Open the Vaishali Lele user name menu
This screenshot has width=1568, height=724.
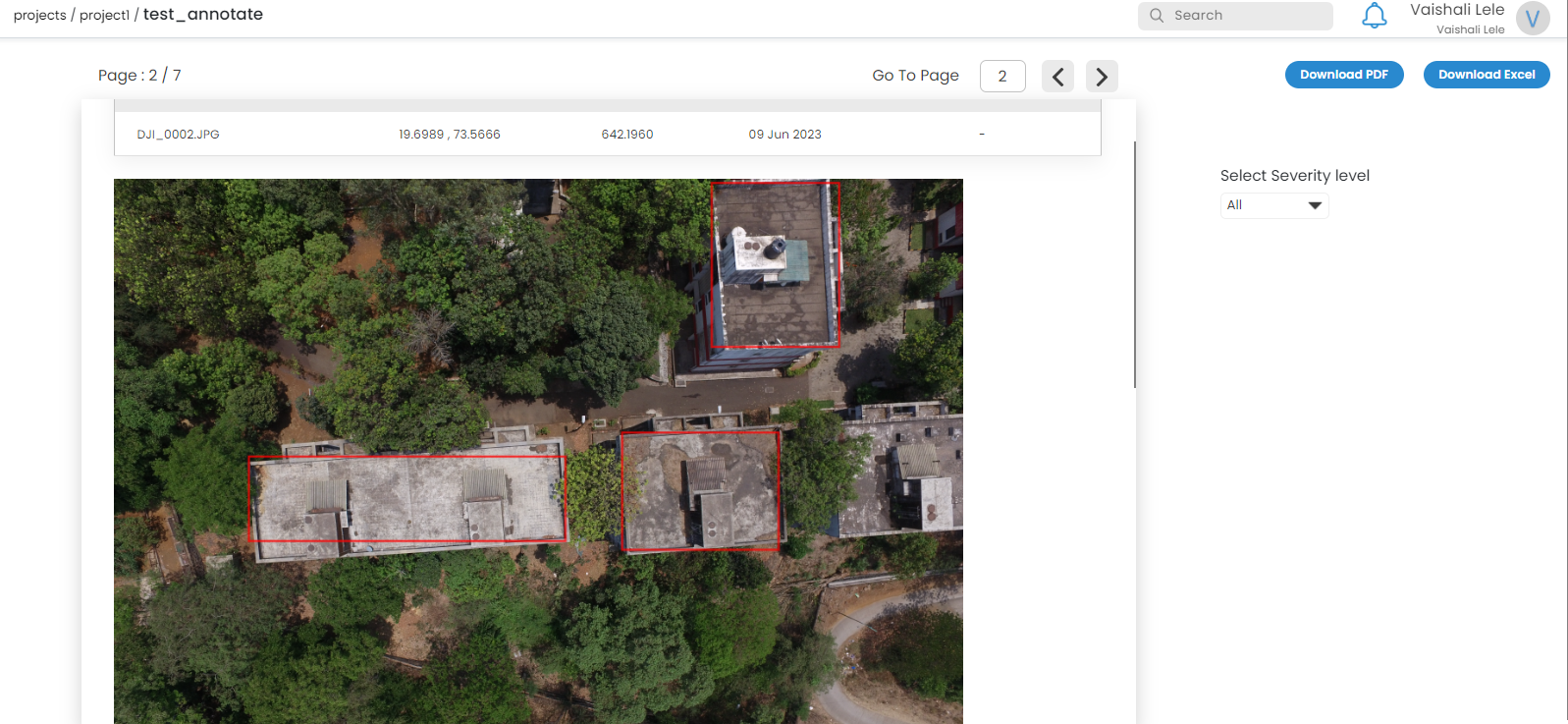pos(1457,11)
